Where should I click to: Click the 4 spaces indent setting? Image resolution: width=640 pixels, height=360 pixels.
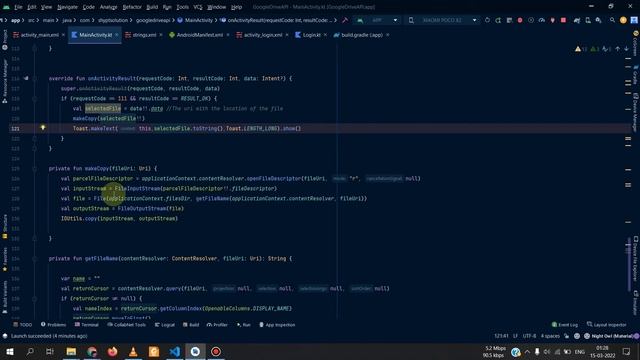pos(550,336)
